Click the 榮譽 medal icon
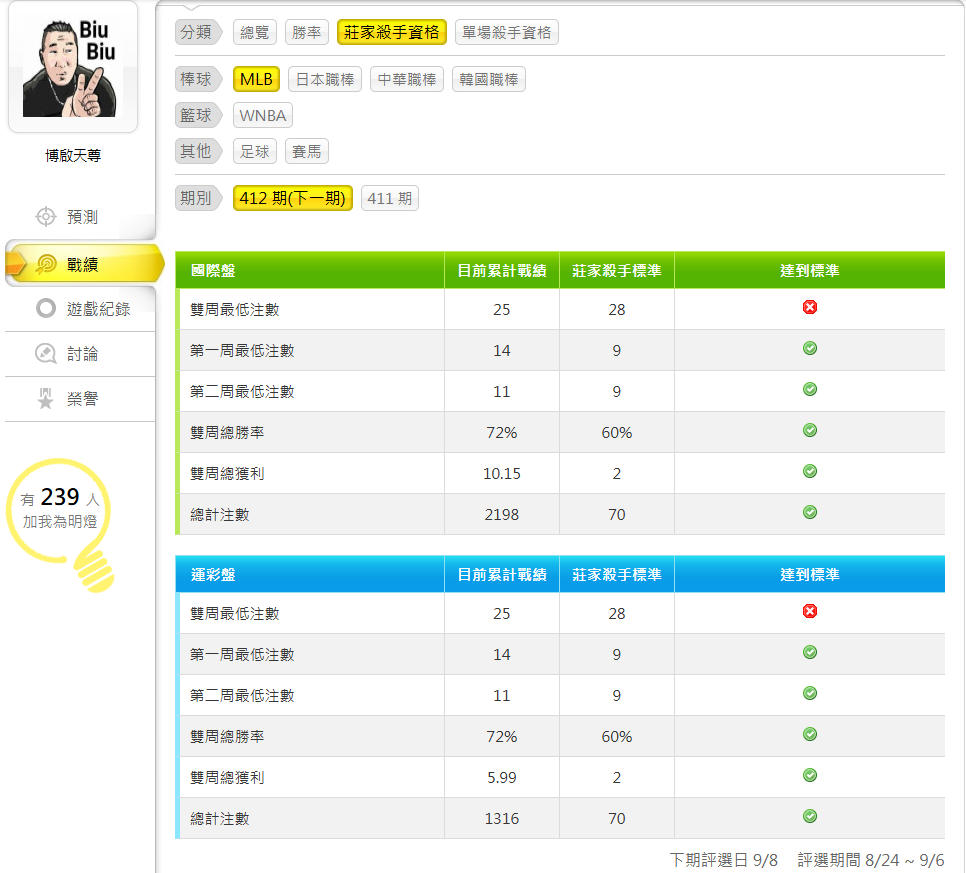966x873 pixels. 45,399
